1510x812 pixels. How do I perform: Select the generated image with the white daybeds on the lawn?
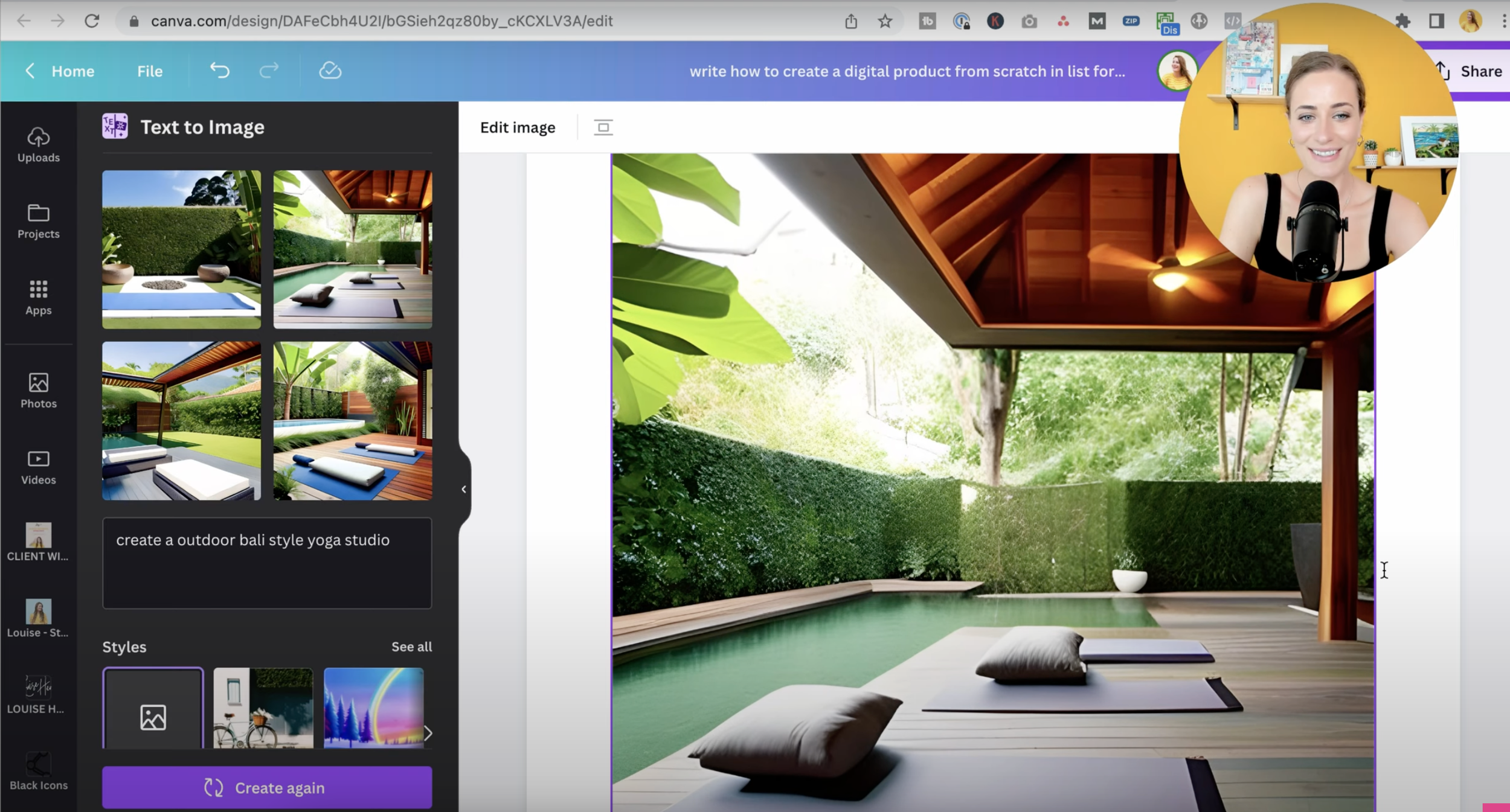(181, 421)
